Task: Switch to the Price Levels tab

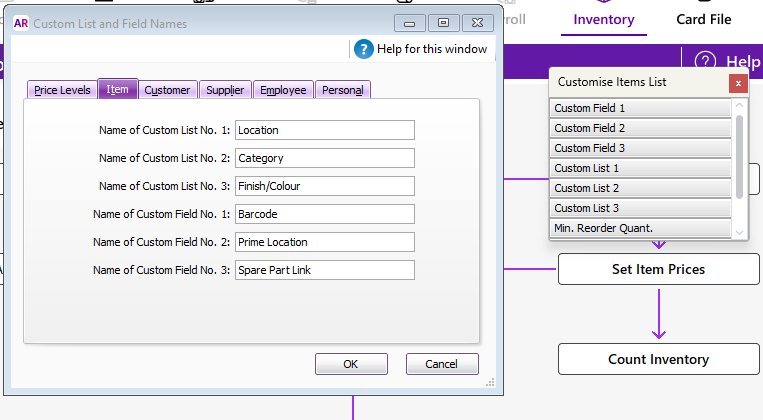Action: point(62,90)
